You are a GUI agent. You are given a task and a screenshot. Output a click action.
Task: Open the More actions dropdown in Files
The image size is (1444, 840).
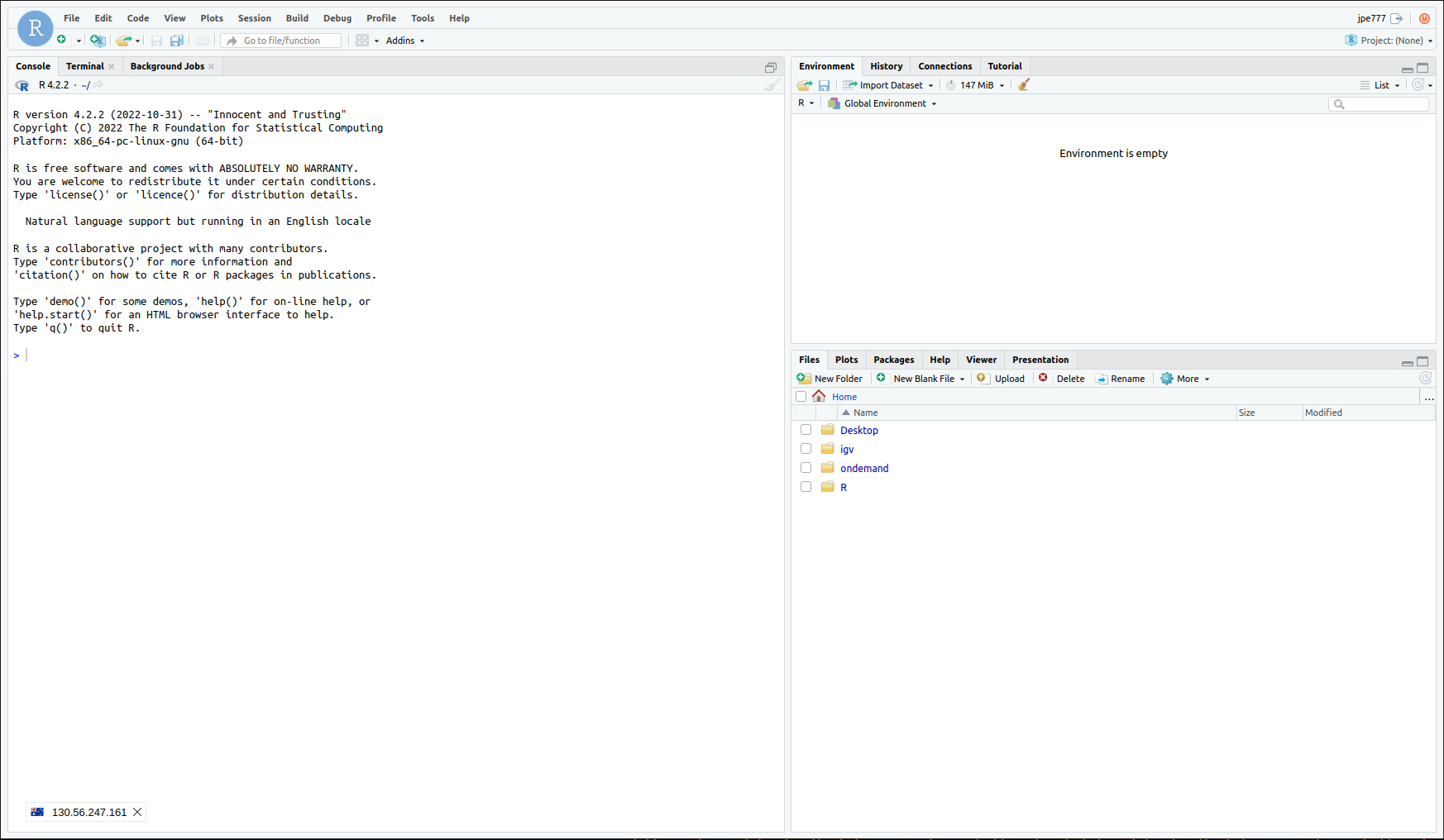[1185, 379]
